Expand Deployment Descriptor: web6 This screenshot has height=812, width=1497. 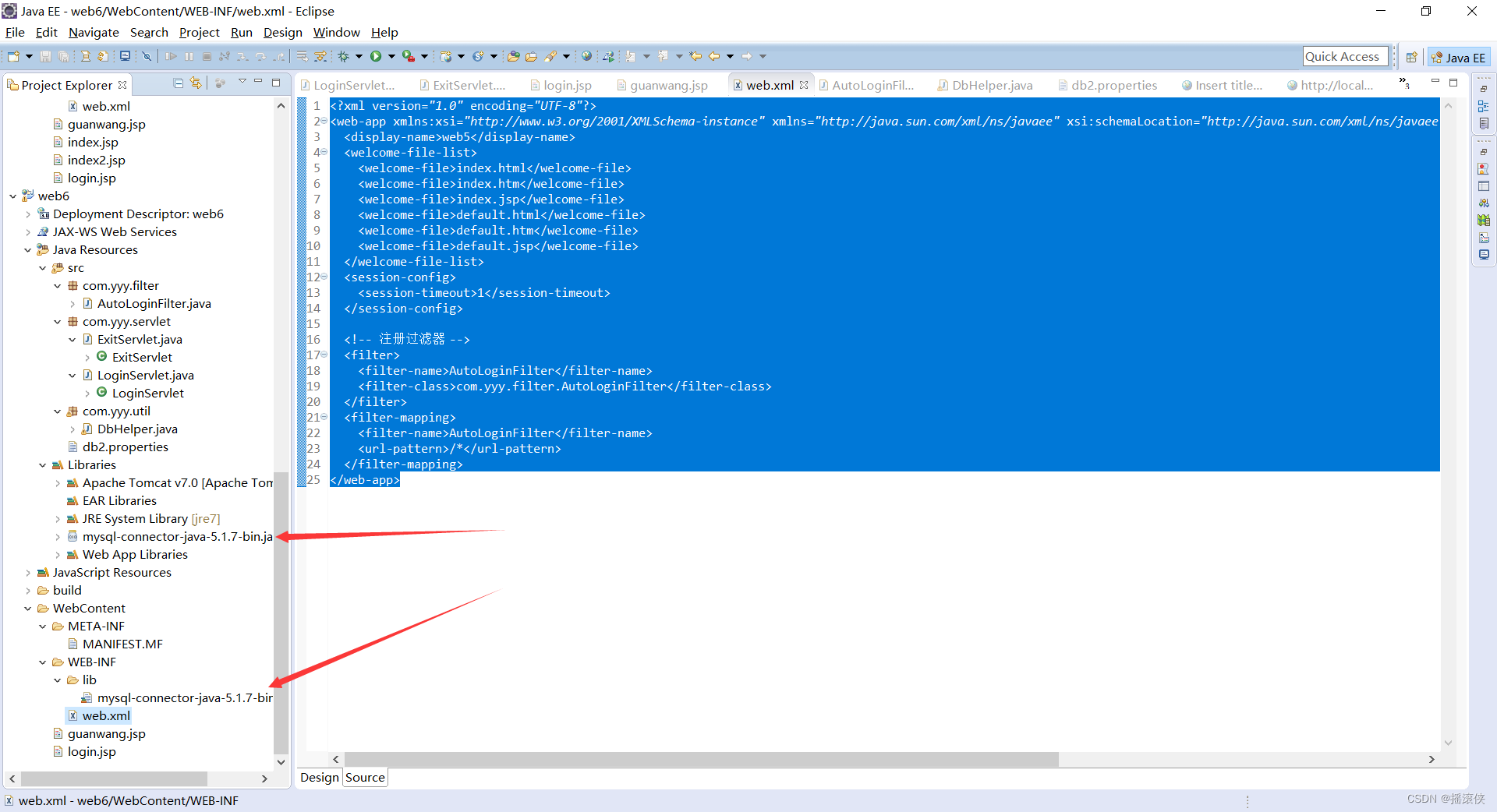tap(28, 214)
